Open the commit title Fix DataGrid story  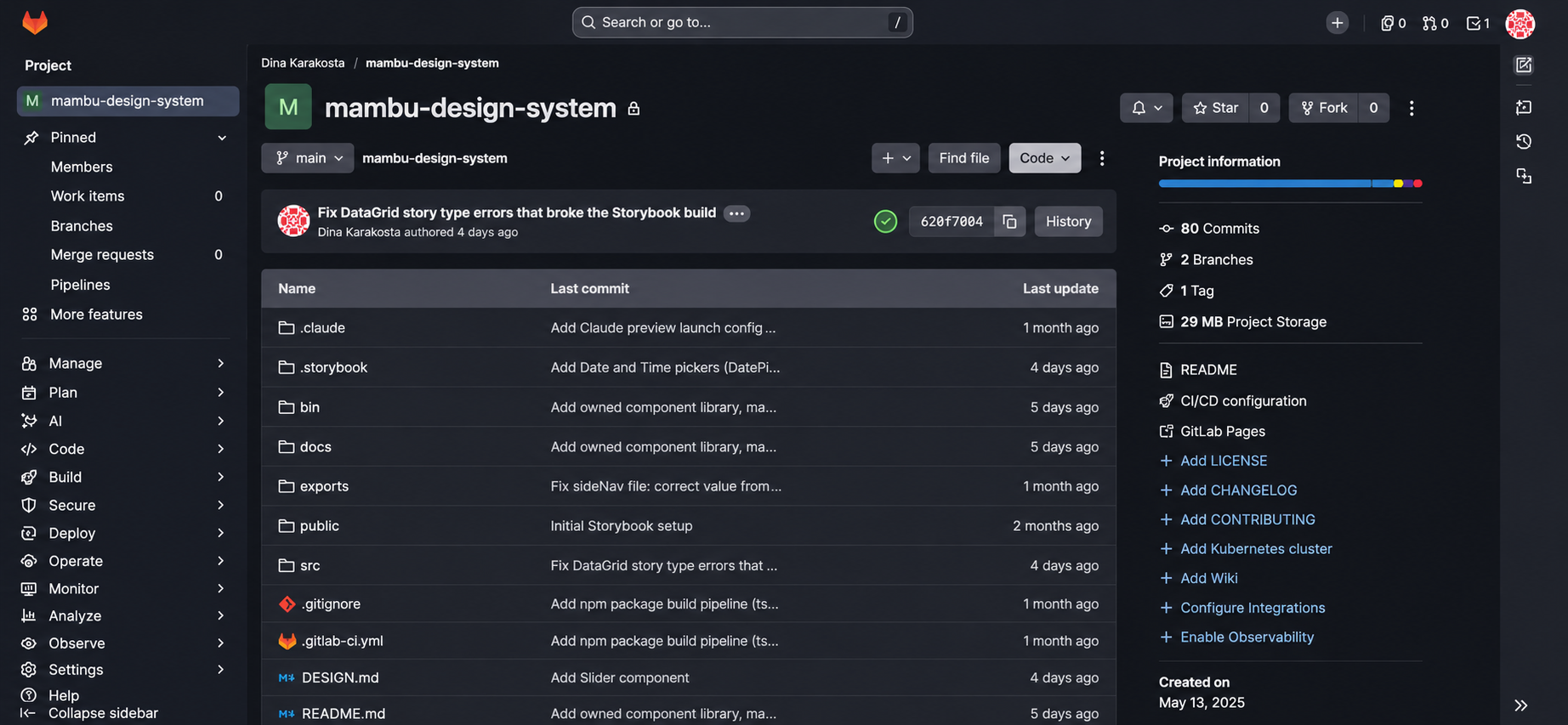[516, 212]
